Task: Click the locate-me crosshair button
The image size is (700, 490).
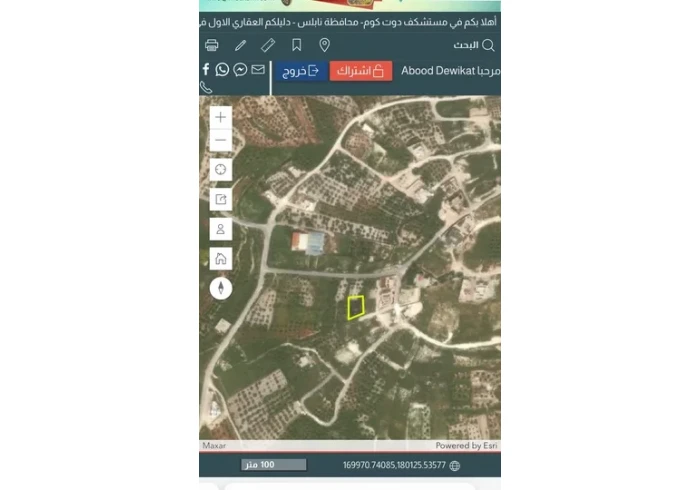Action: coord(221,169)
